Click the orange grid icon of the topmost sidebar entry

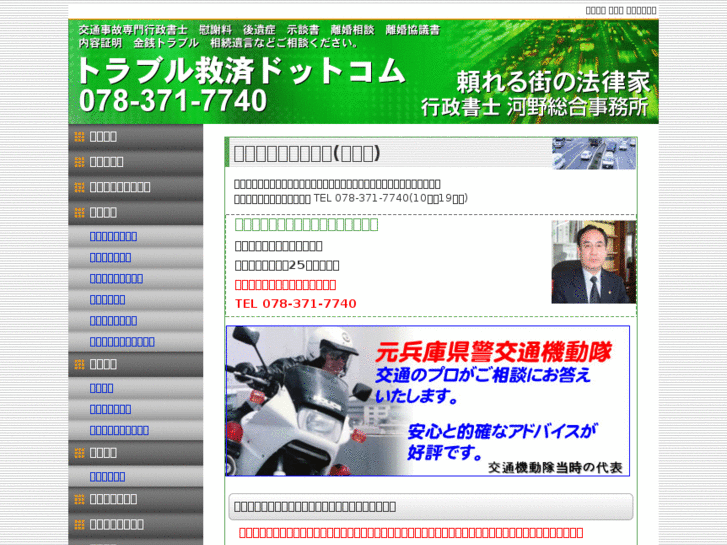point(79,136)
